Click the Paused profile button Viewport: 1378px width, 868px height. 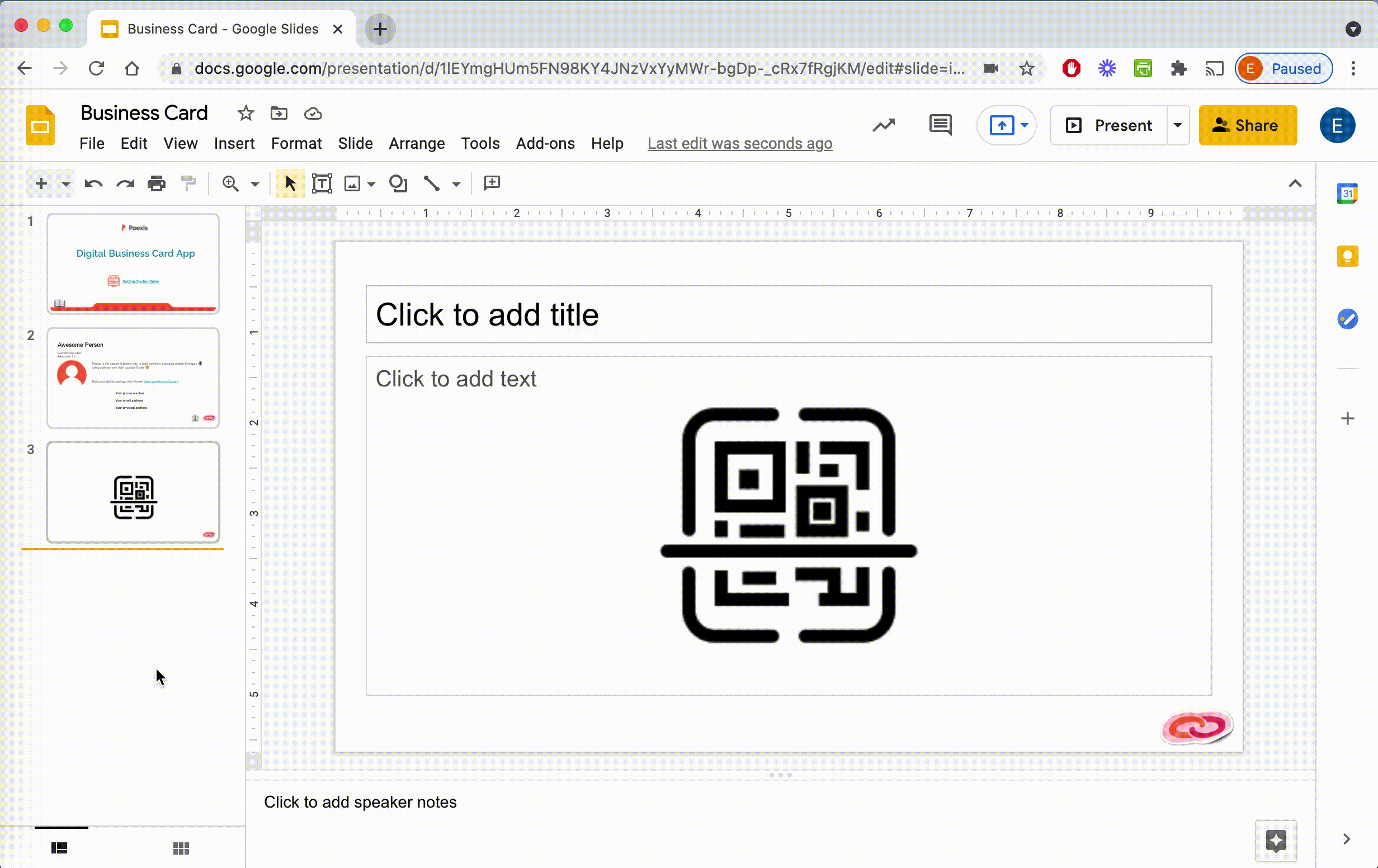[x=1283, y=69]
